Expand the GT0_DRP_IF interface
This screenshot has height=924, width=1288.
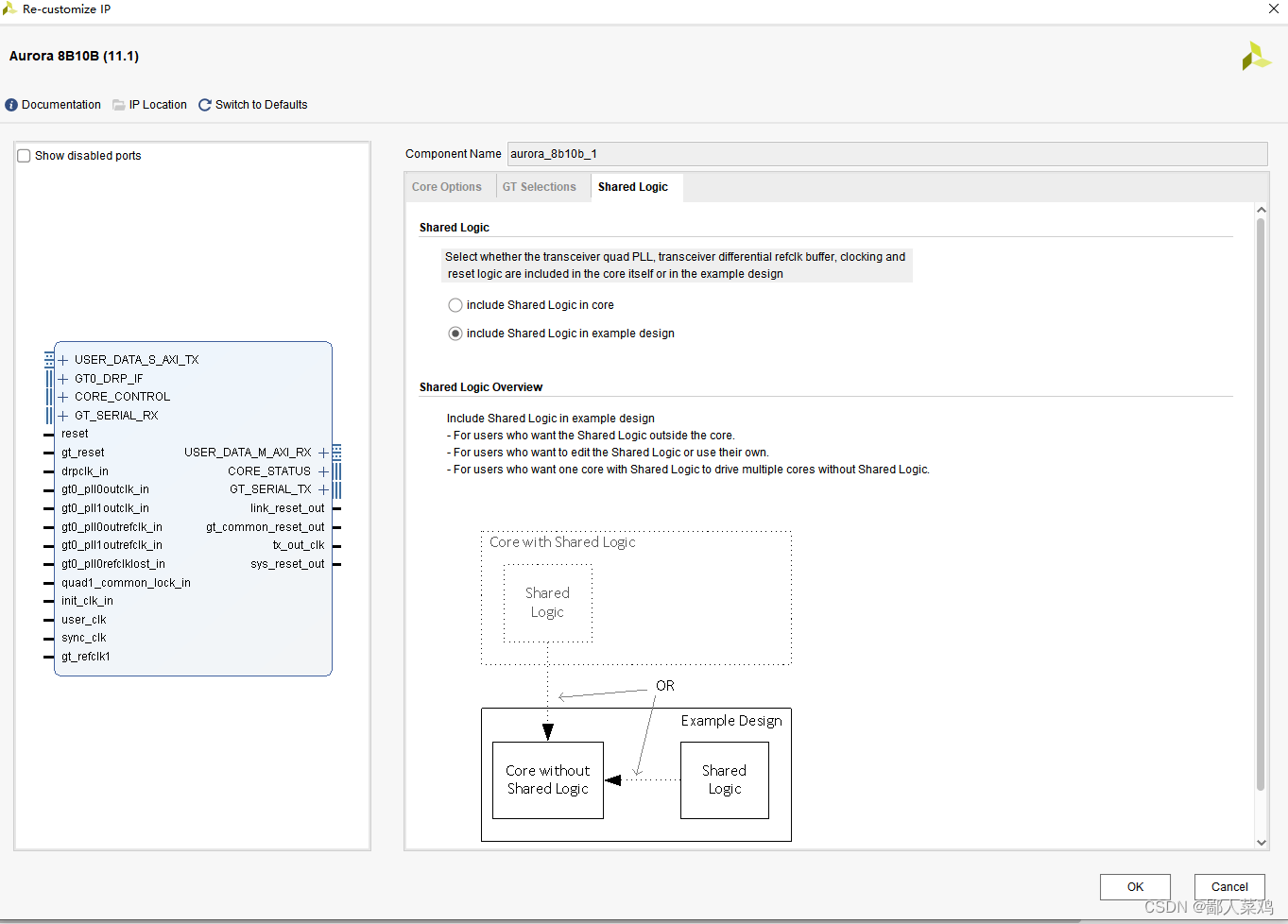point(62,378)
